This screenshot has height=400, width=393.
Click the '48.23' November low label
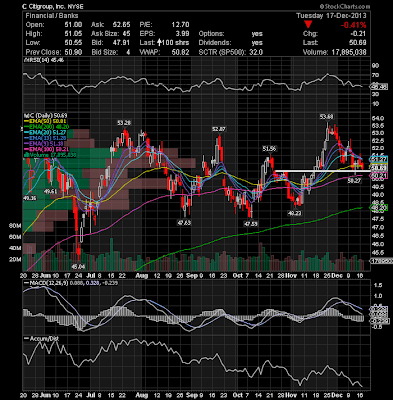(x=294, y=213)
